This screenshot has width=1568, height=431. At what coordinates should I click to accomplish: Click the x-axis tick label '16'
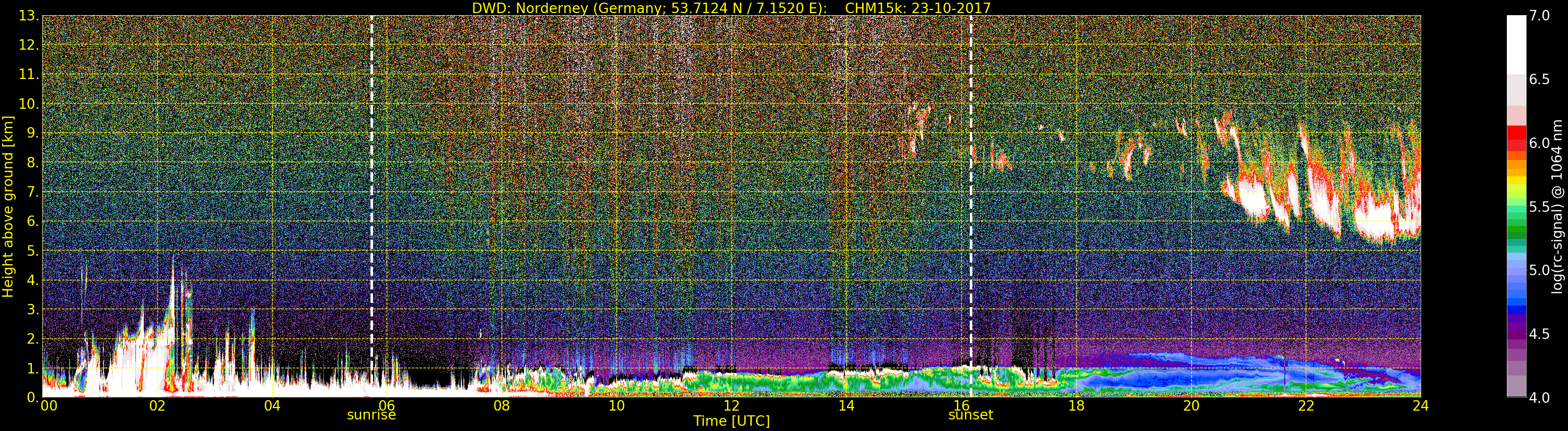962,406
